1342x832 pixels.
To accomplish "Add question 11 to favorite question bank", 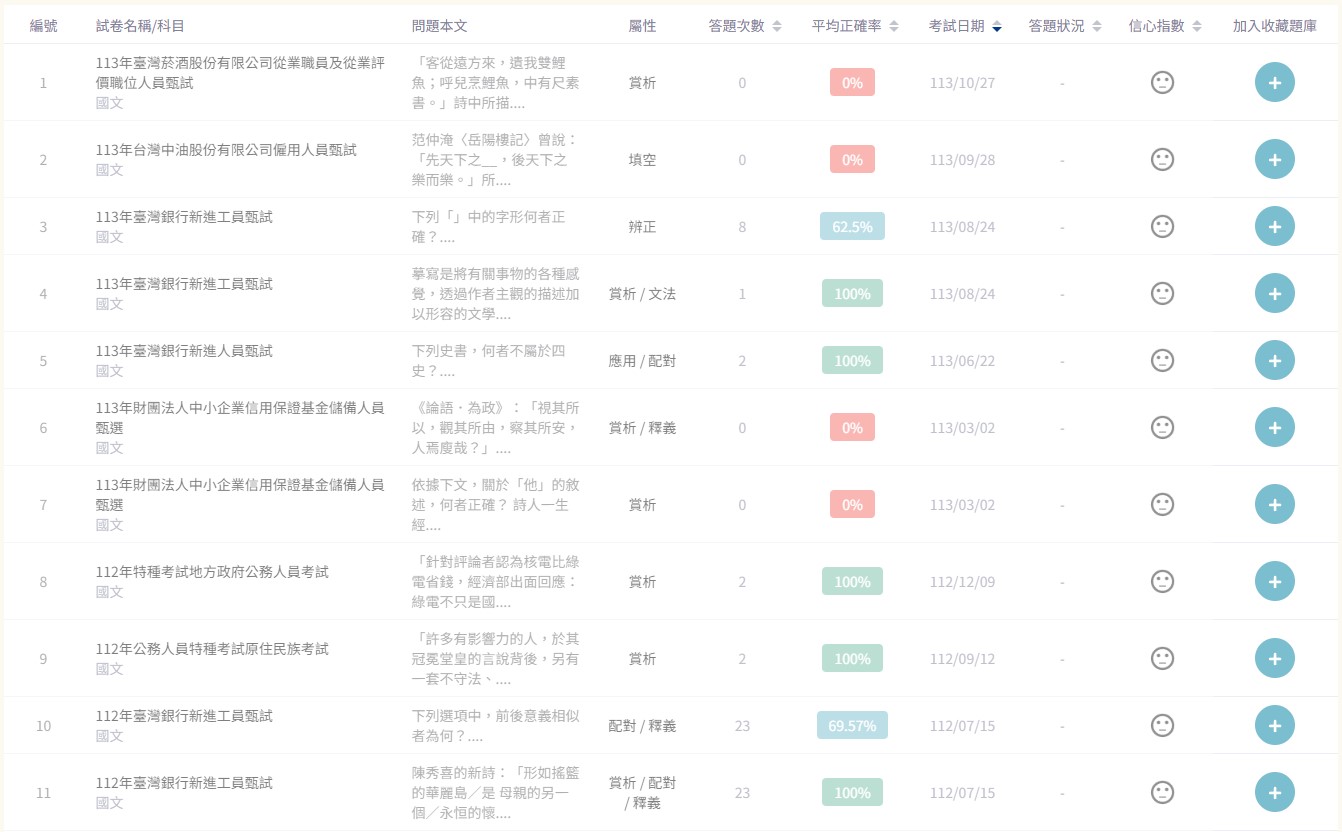I will (1274, 793).
